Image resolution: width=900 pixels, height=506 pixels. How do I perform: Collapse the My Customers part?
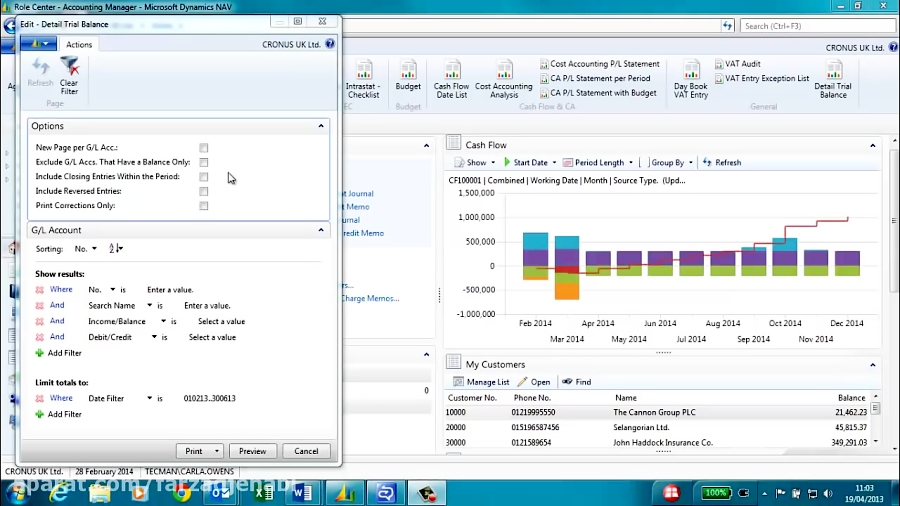872,365
